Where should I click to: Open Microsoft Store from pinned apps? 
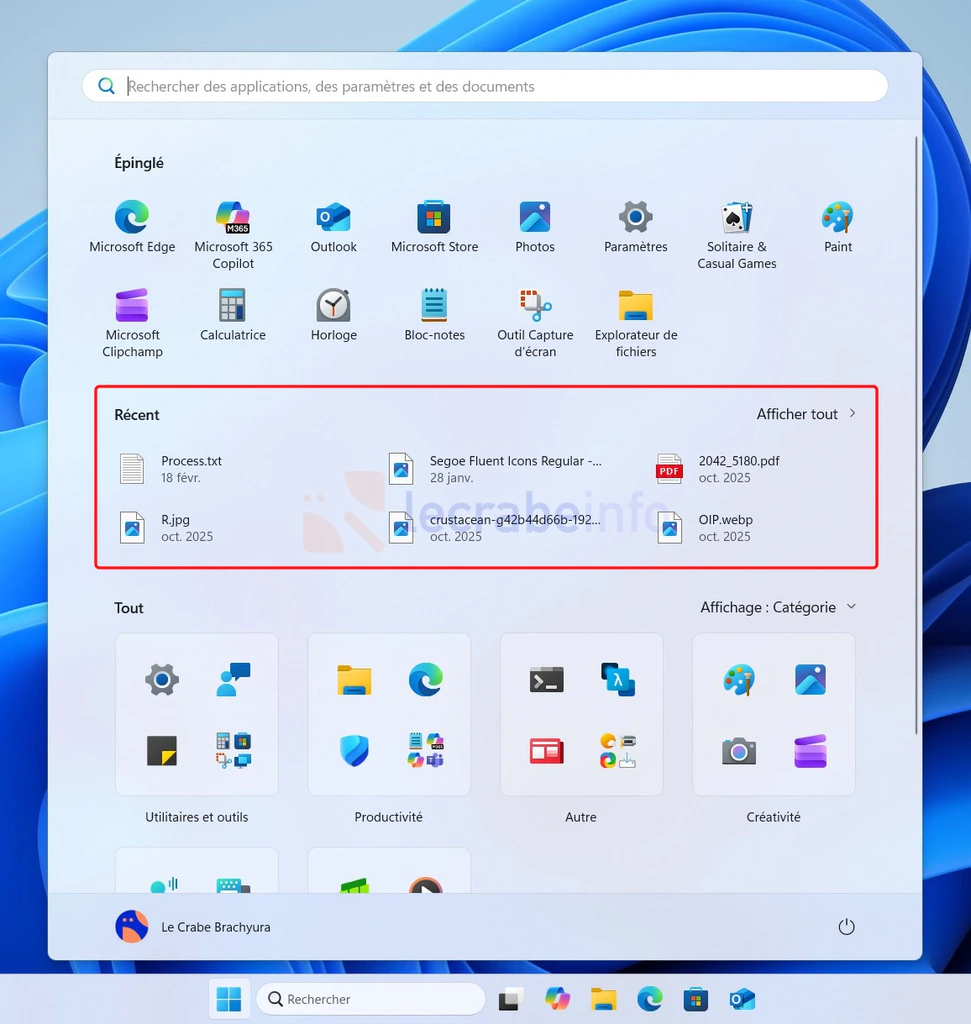point(434,227)
